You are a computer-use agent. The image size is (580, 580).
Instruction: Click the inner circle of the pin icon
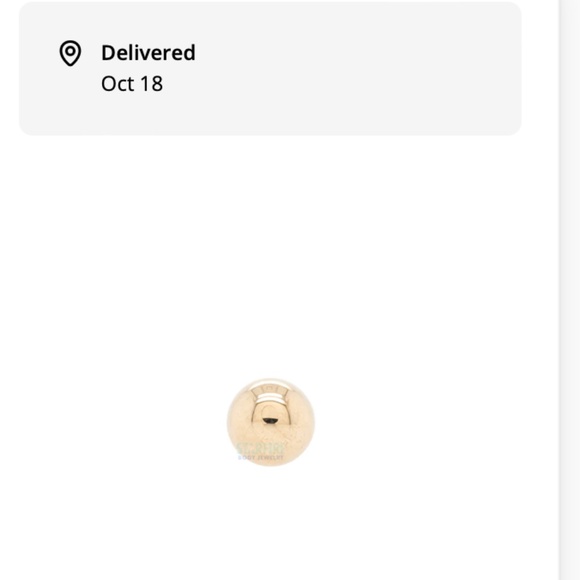click(x=70, y=51)
